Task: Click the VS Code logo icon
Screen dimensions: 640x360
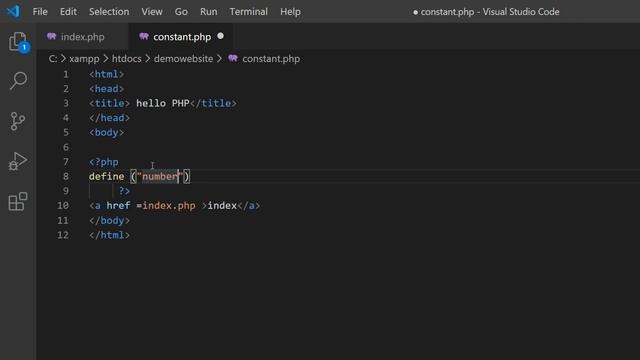Action: (13, 11)
